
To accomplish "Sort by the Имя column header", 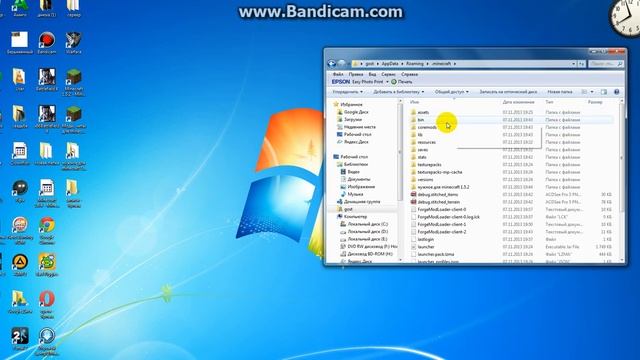I will click(415, 102).
